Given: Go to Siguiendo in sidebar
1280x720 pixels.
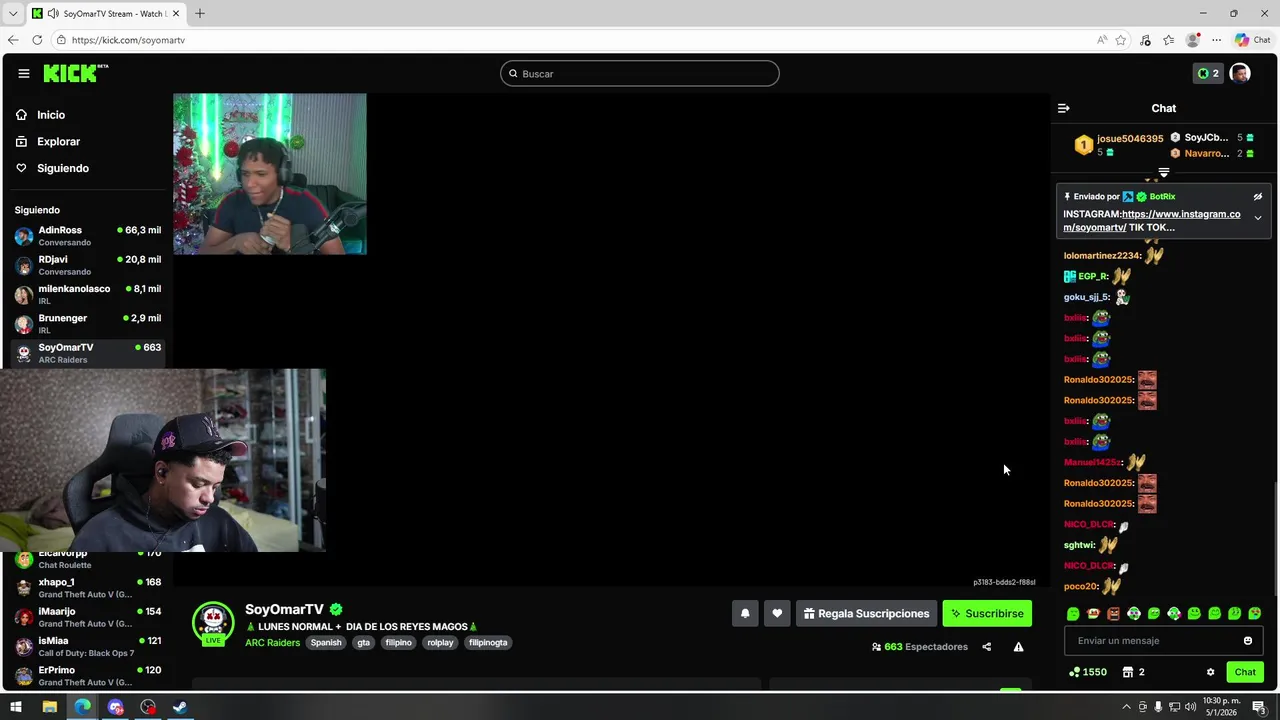Looking at the screenshot, I should click(x=86, y=168).
